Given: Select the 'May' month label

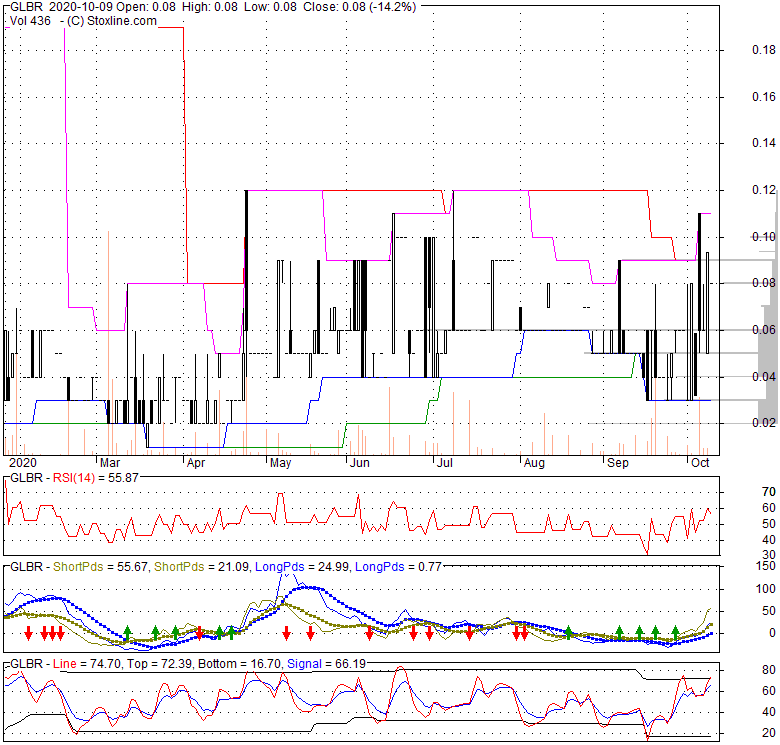Looking at the screenshot, I should (x=281, y=463).
